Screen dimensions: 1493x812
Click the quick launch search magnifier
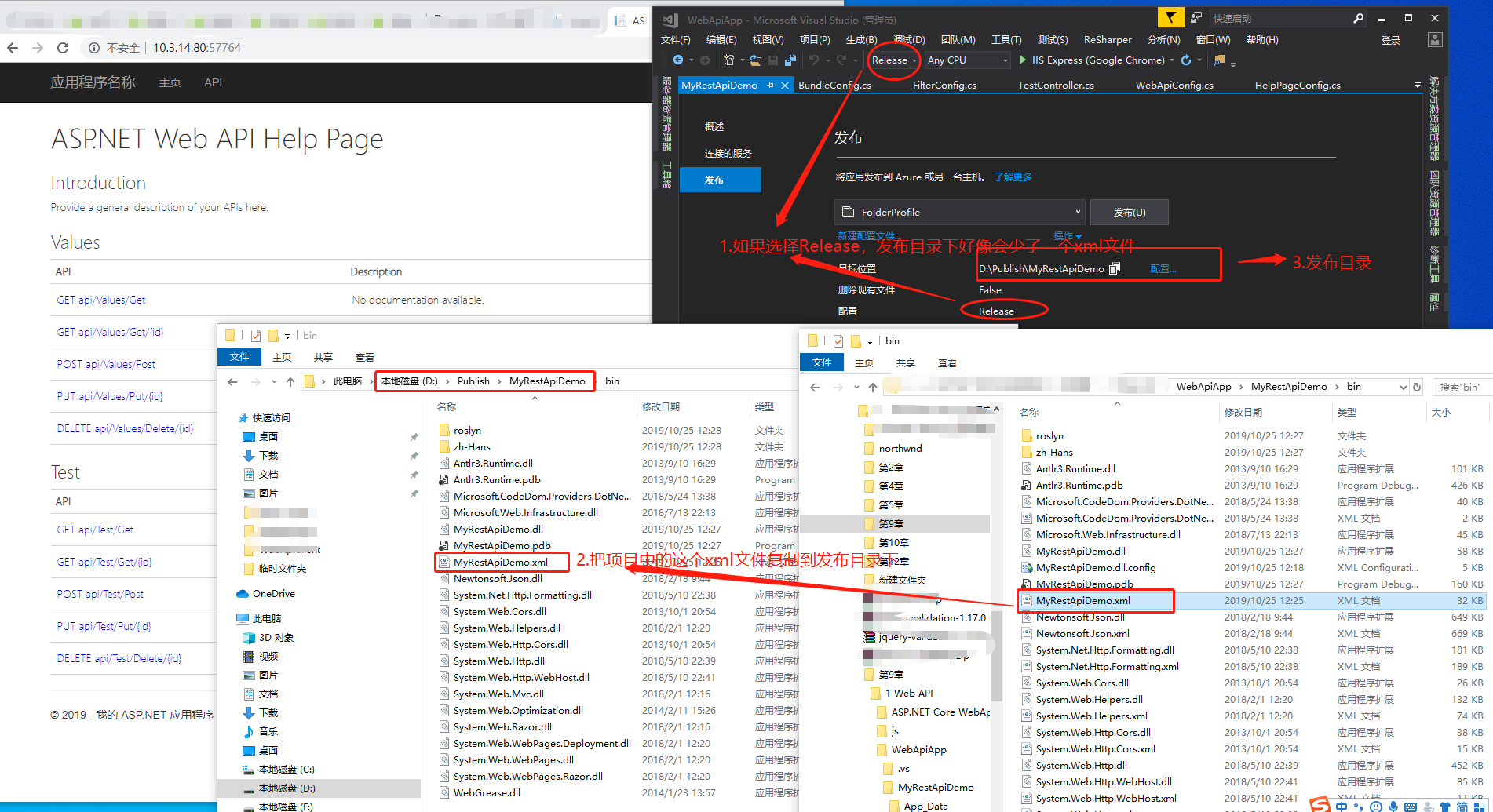pyautogui.click(x=1358, y=18)
